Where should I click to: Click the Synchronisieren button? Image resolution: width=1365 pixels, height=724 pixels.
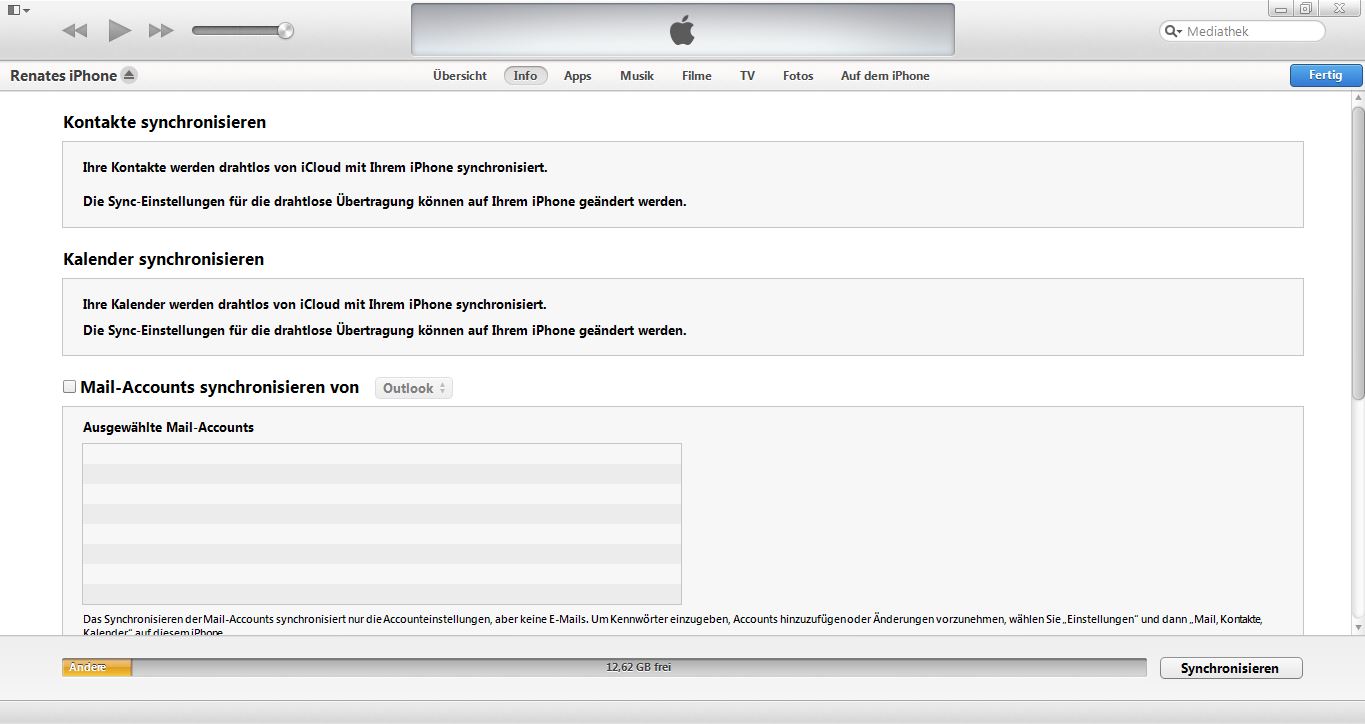click(1231, 668)
